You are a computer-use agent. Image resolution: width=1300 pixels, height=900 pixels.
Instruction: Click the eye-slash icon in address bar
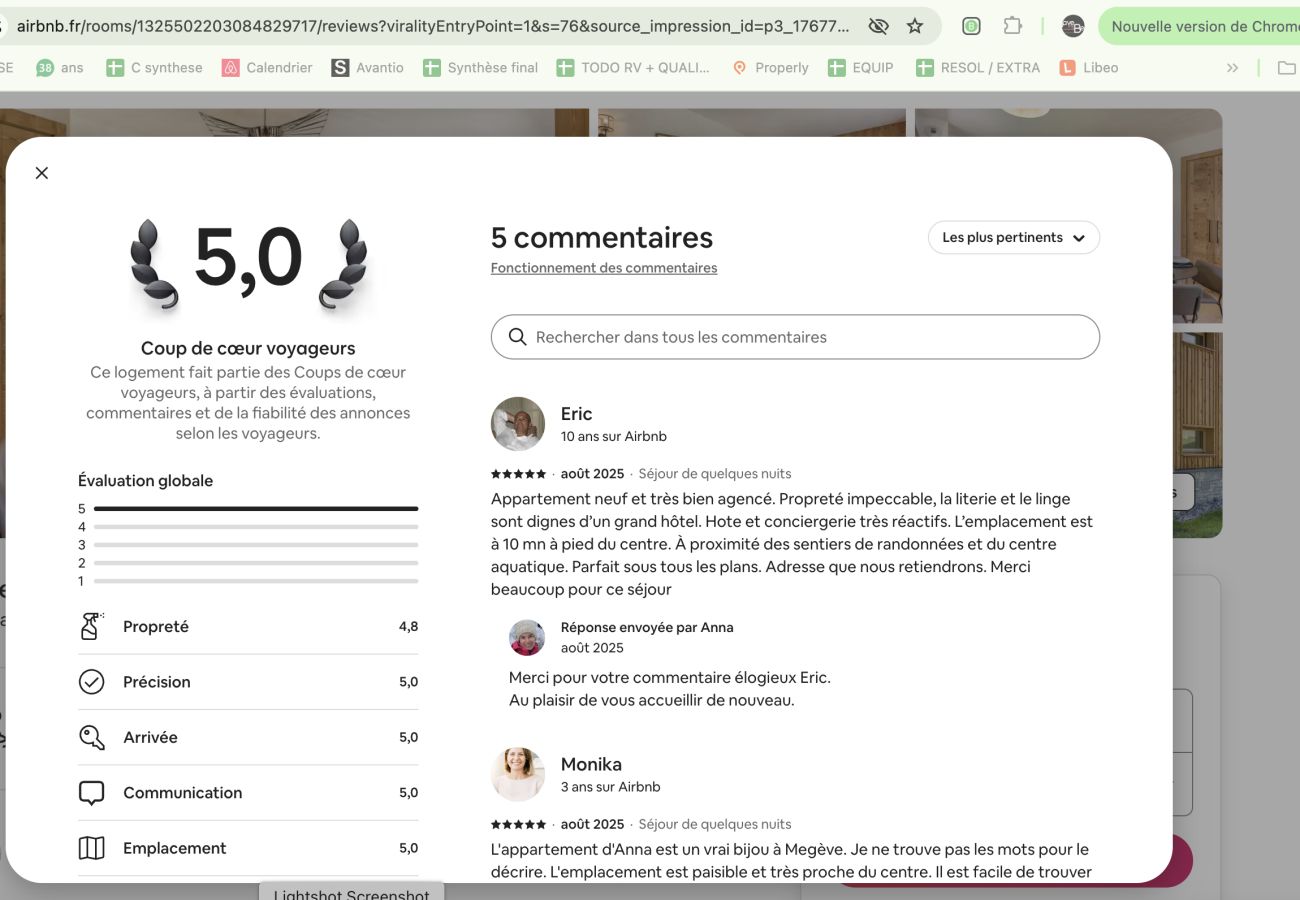[x=878, y=27]
